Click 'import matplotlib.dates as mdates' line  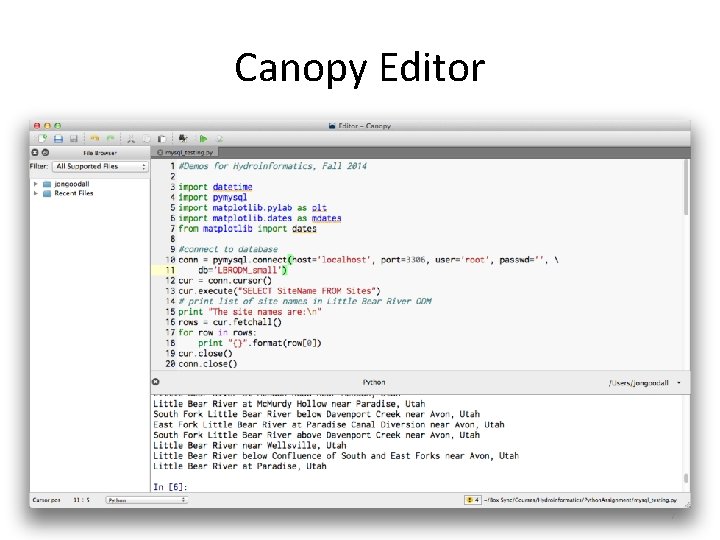[260, 218]
